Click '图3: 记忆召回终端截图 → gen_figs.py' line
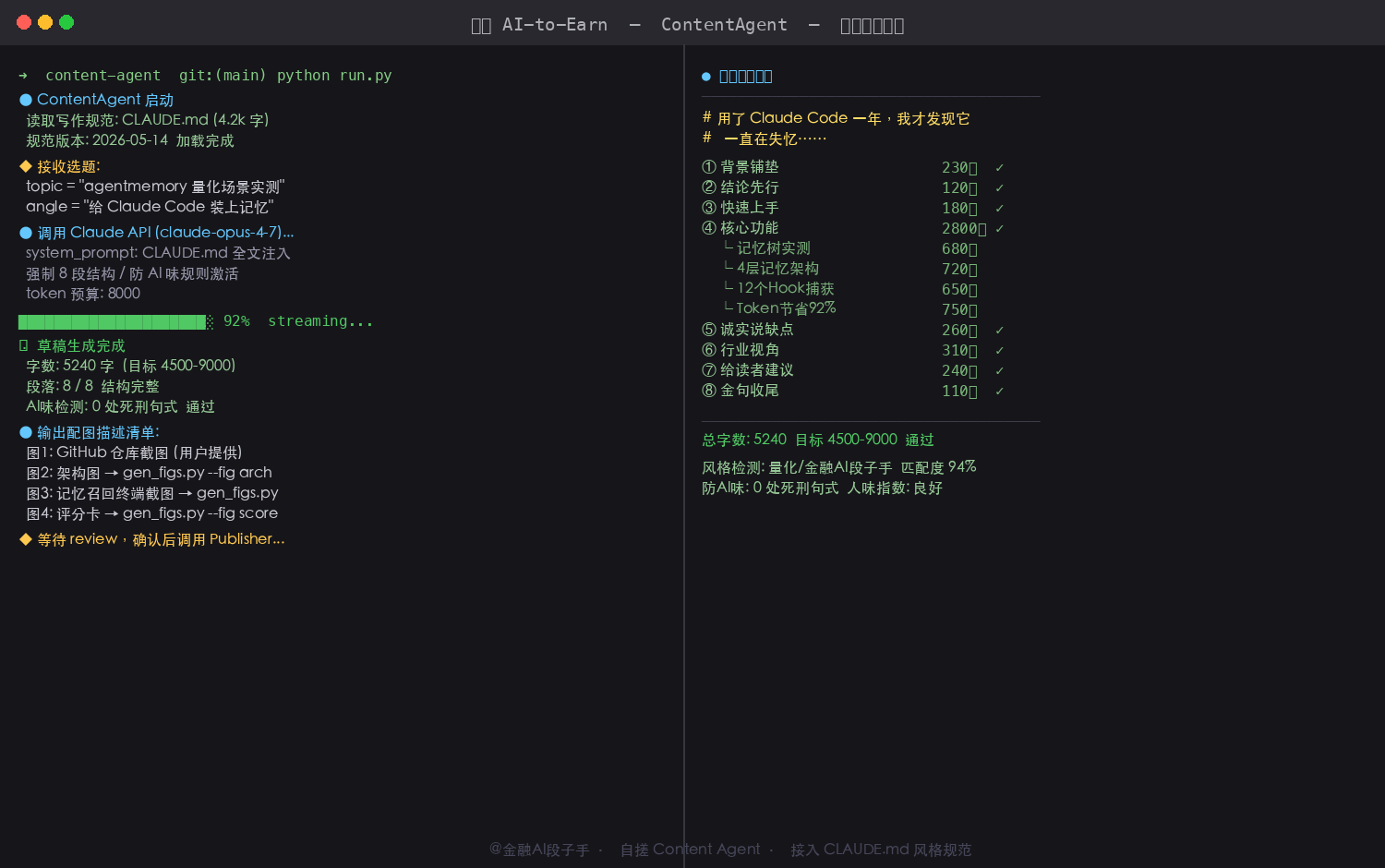This screenshot has width=1385, height=868. (152, 493)
